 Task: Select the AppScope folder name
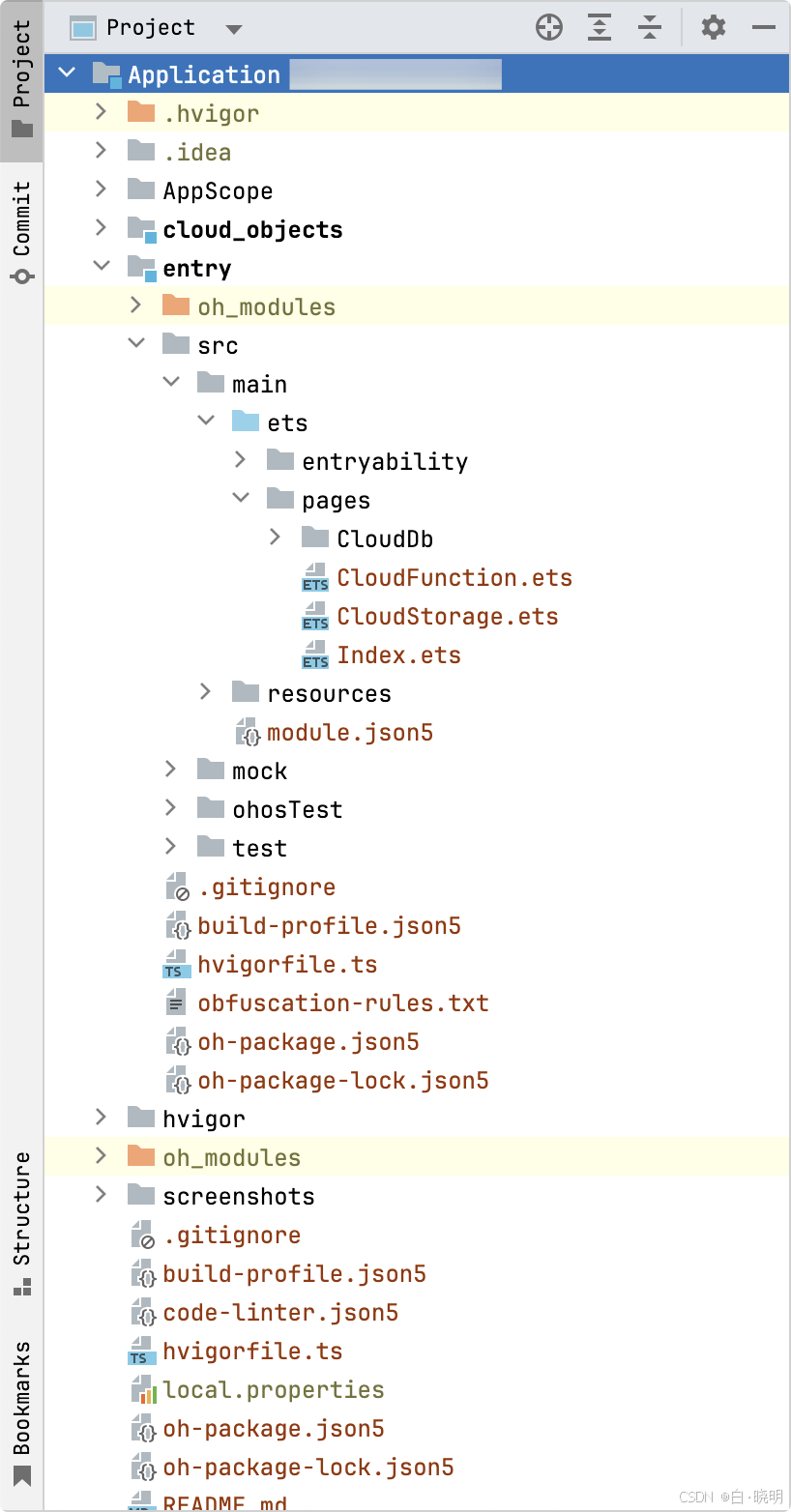pyautogui.click(x=218, y=191)
